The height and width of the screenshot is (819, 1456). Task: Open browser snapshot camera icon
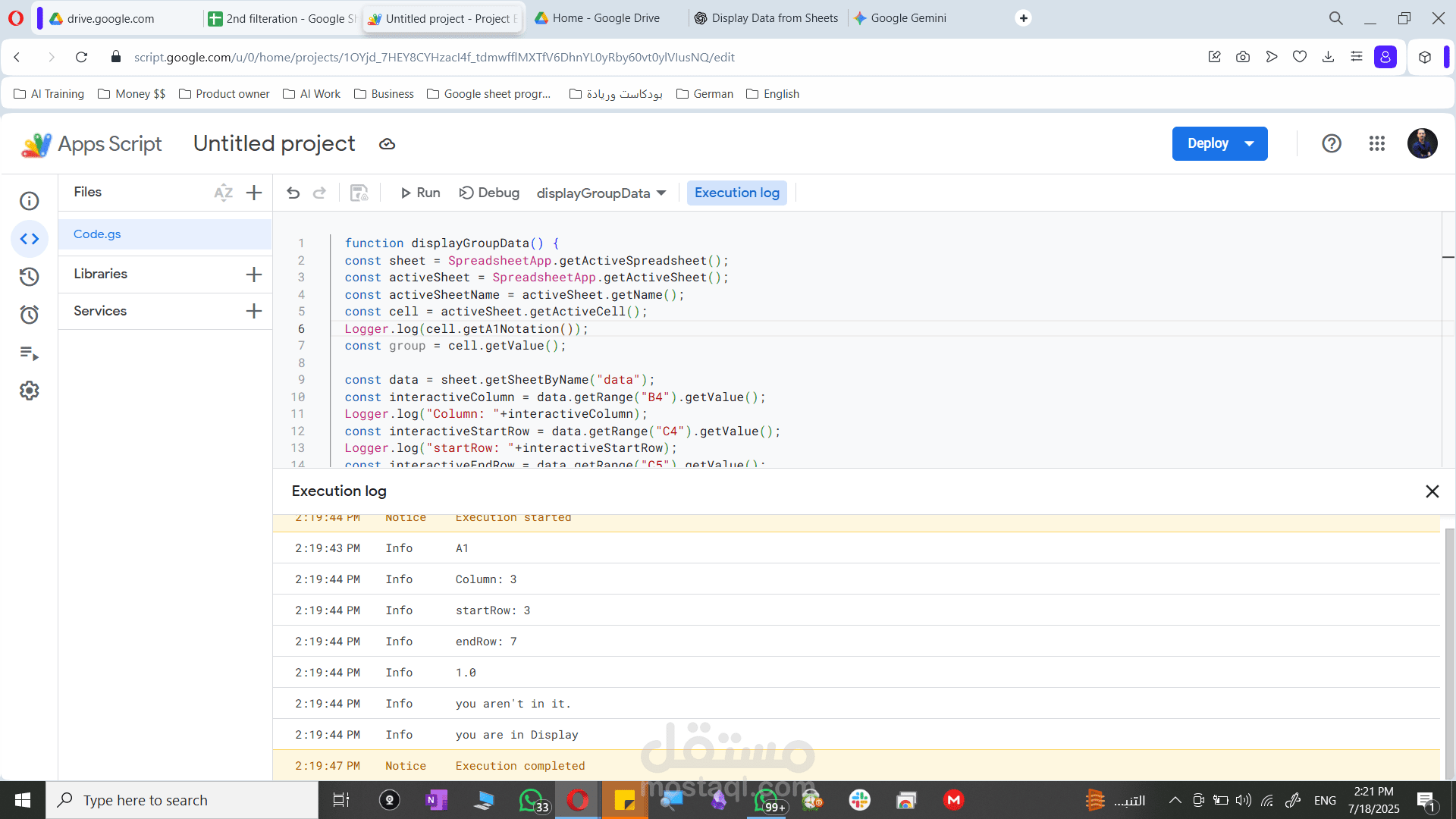pyautogui.click(x=1243, y=57)
